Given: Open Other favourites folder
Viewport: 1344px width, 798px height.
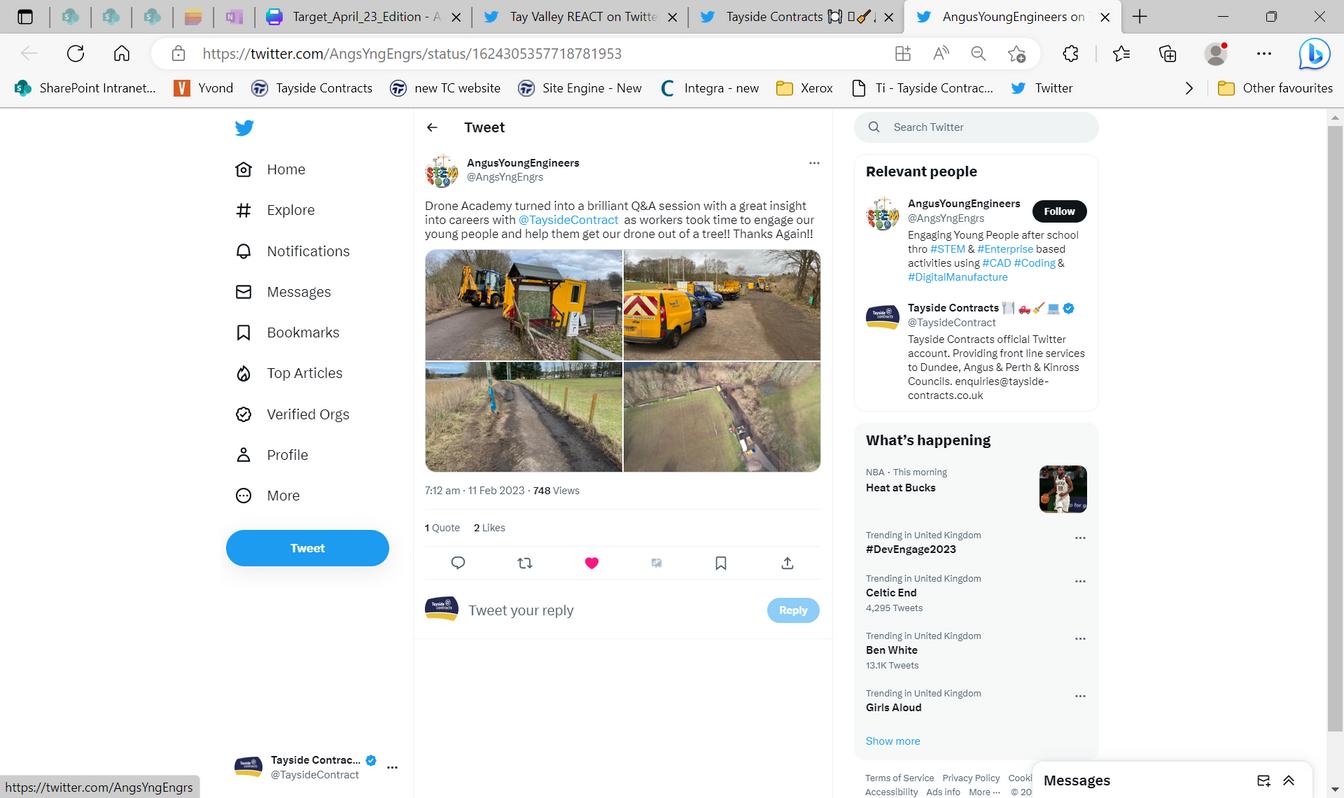Looking at the screenshot, I should tap(1275, 88).
